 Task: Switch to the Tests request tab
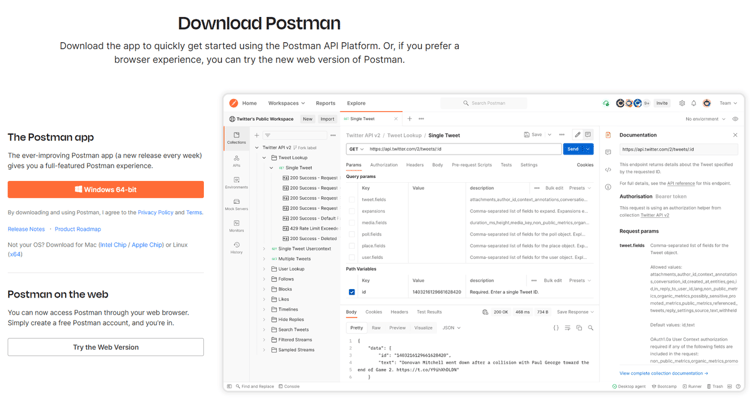click(506, 165)
